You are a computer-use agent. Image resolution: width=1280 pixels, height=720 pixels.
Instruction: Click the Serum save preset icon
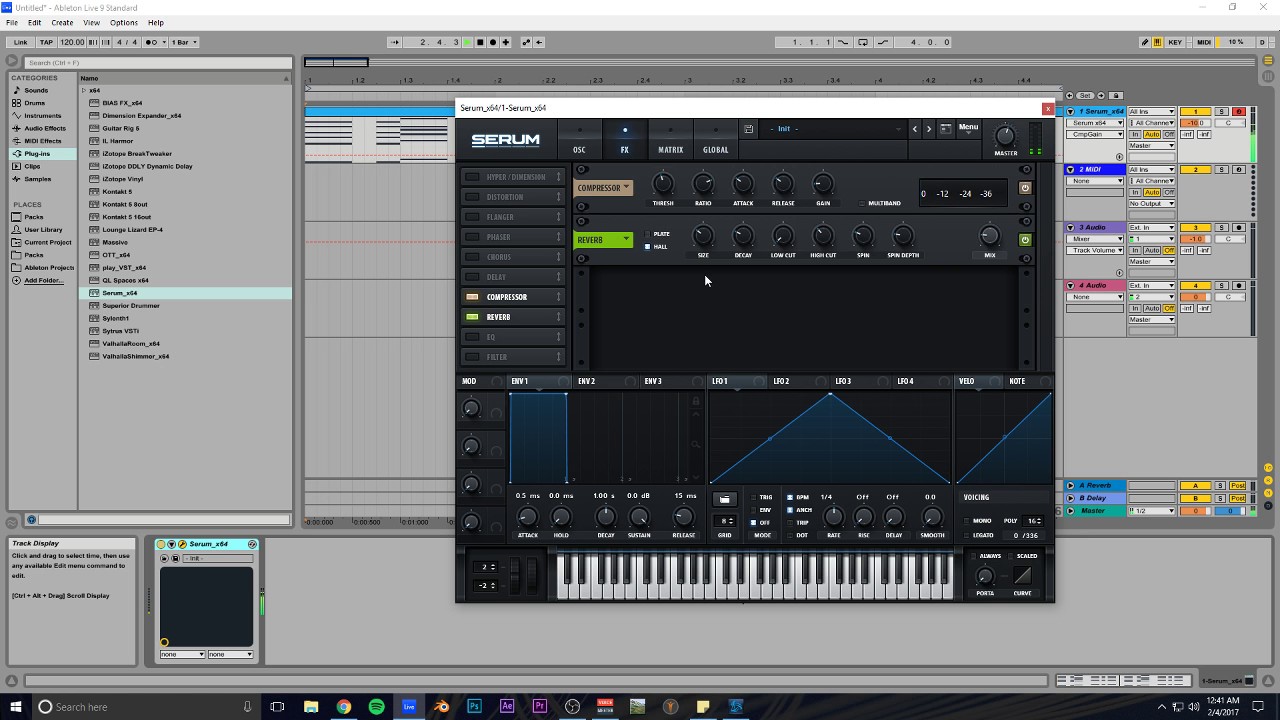click(748, 129)
